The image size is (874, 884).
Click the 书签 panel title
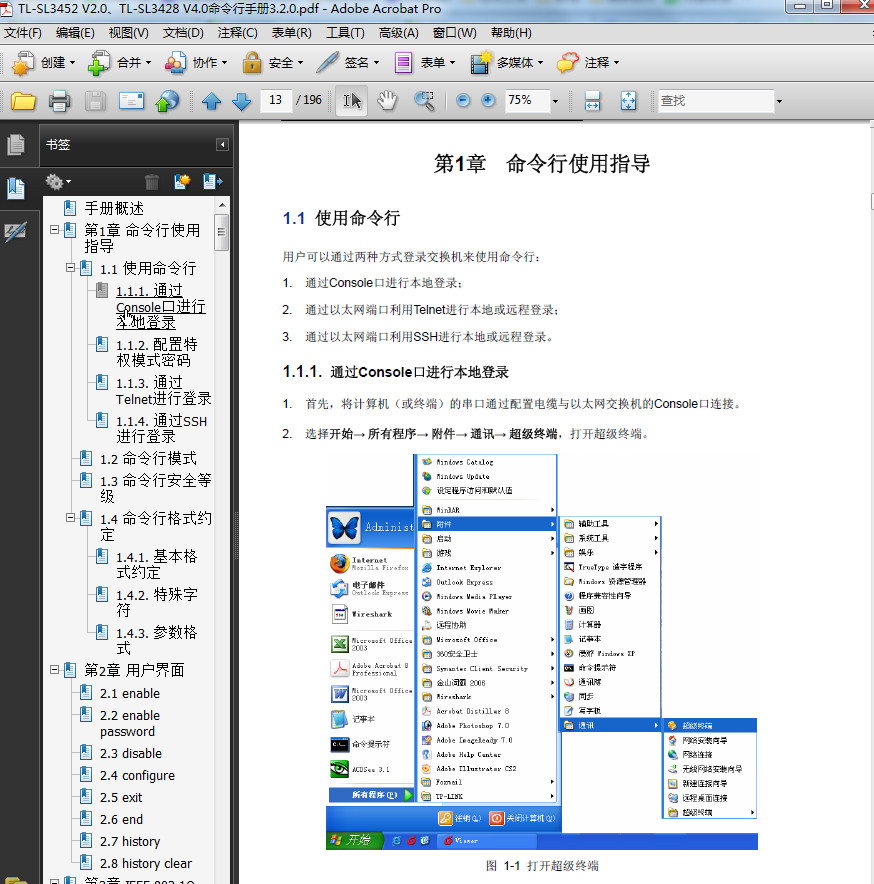pos(58,145)
